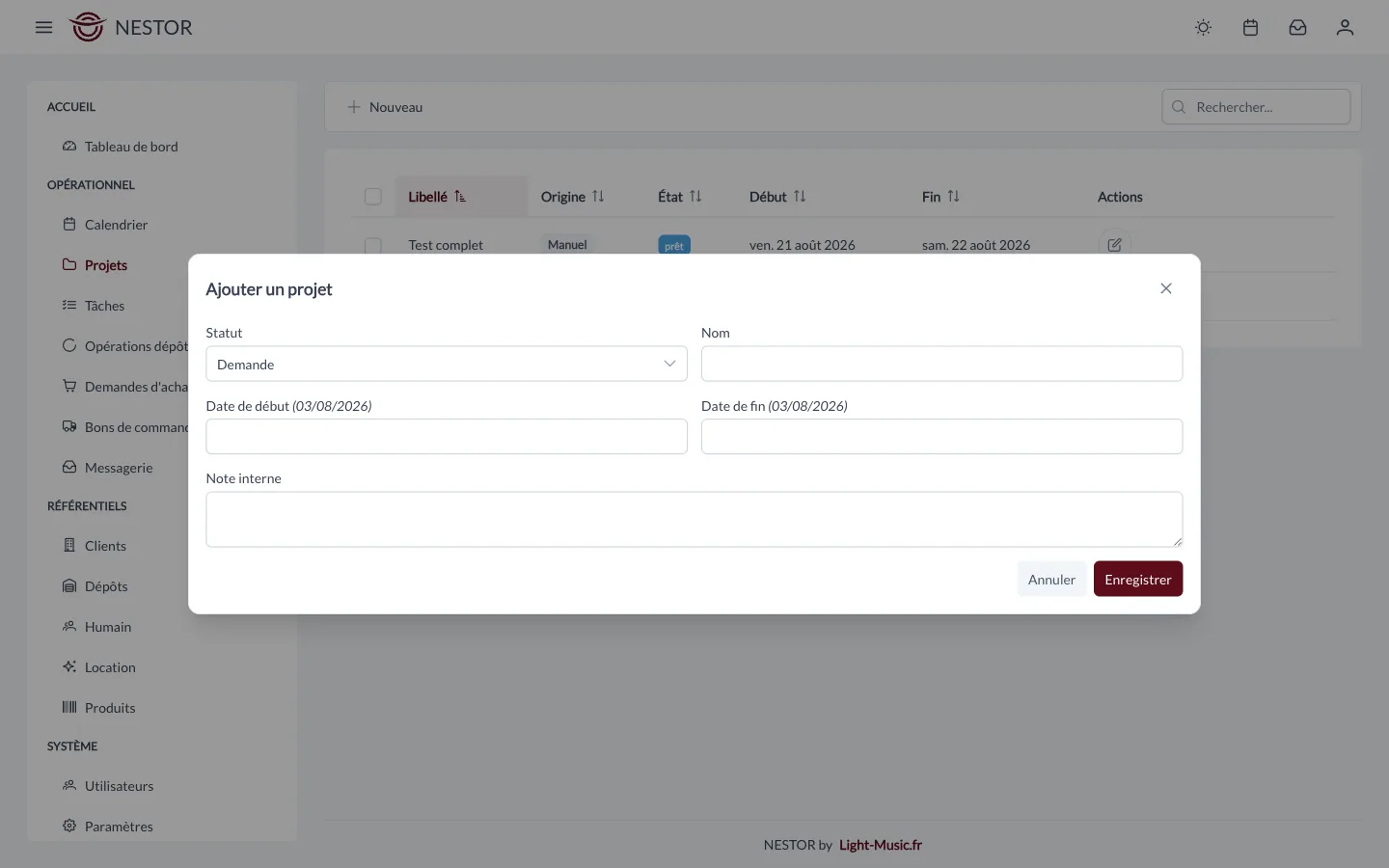Focus the Date de fin field
1389x868 pixels.
pyautogui.click(x=941, y=436)
